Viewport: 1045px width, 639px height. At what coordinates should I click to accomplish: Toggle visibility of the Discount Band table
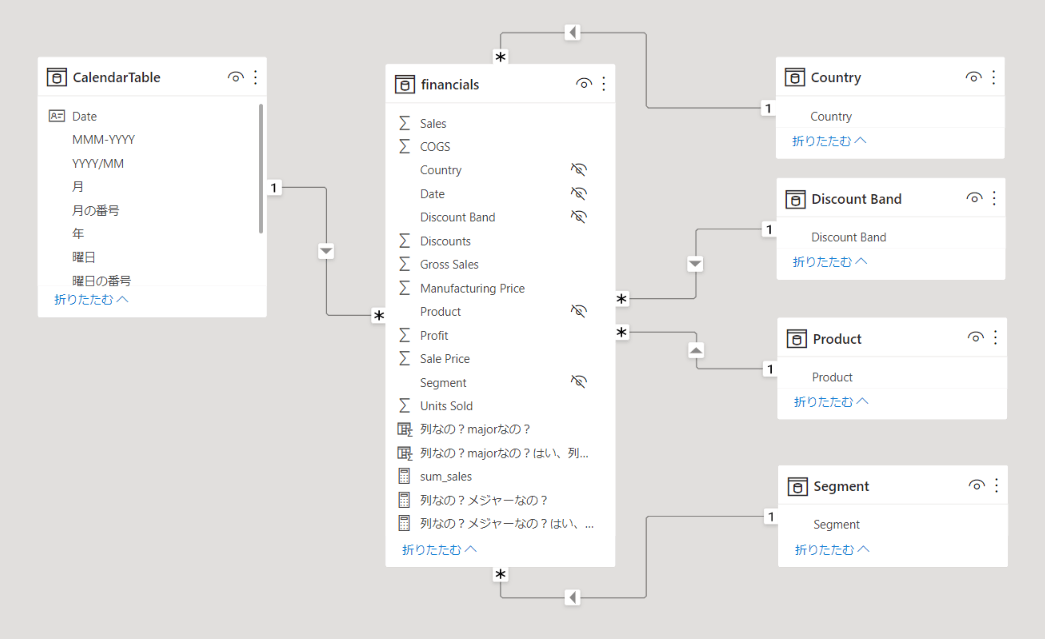point(974,198)
